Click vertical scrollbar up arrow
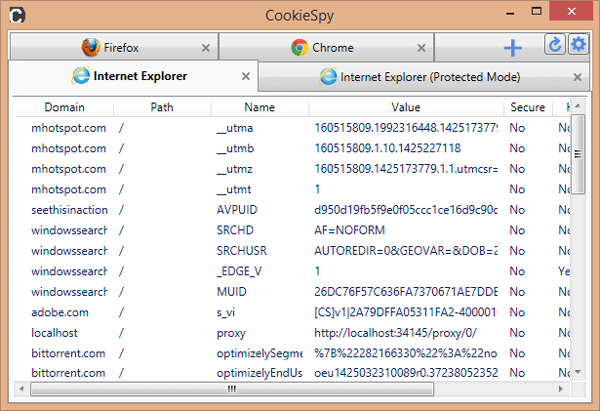The width and height of the screenshot is (600, 411). click(578, 106)
